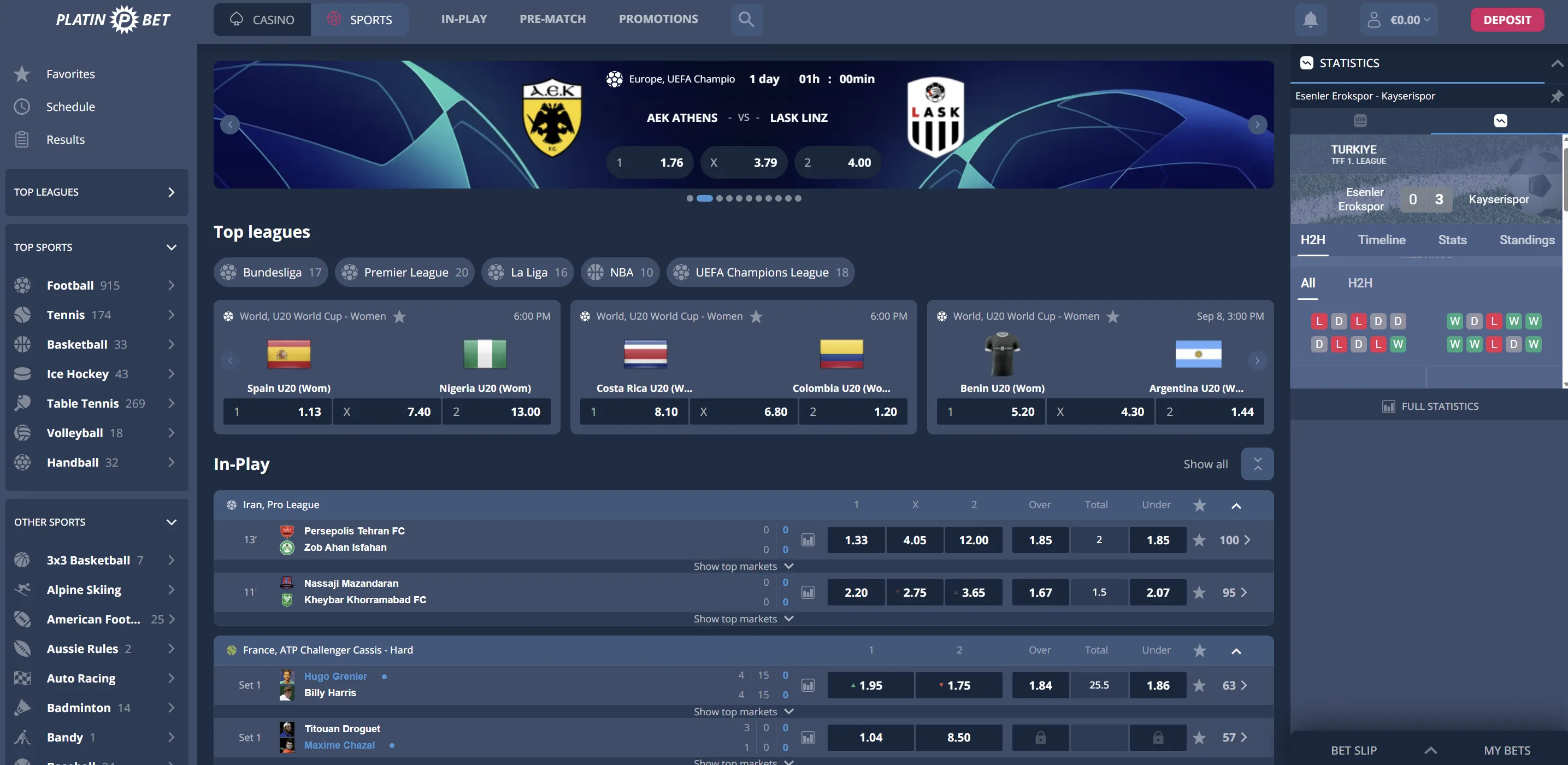Collapse the Iran, Pro League group
The height and width of the screenshot is (765, 1568).
pos(1236,506)
